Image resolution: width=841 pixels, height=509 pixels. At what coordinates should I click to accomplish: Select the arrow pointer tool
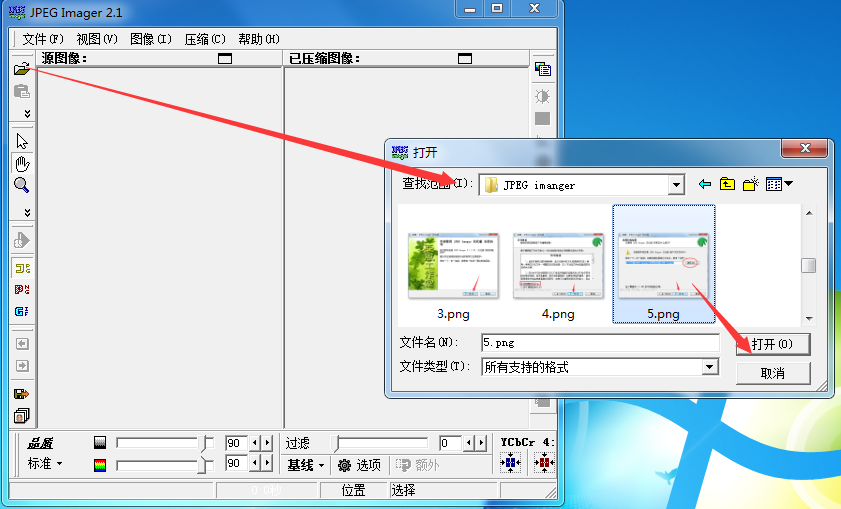coord(22,141)
